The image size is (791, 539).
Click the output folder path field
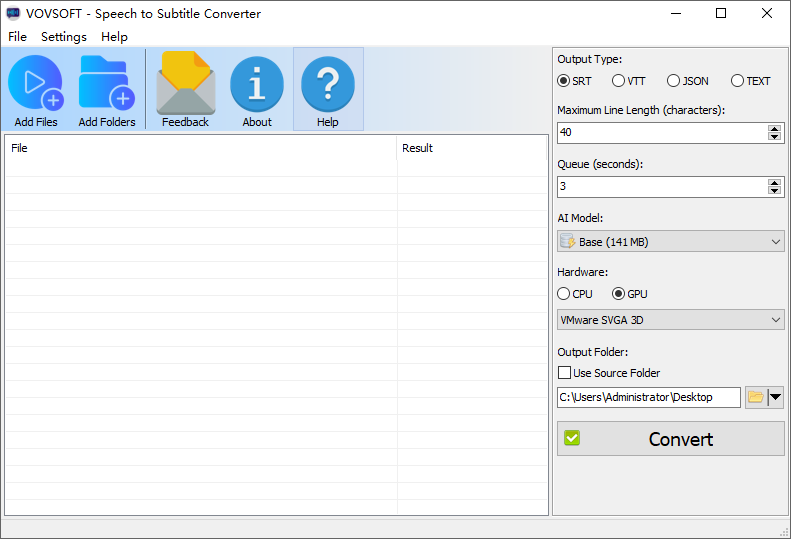(x=649, y=397)
